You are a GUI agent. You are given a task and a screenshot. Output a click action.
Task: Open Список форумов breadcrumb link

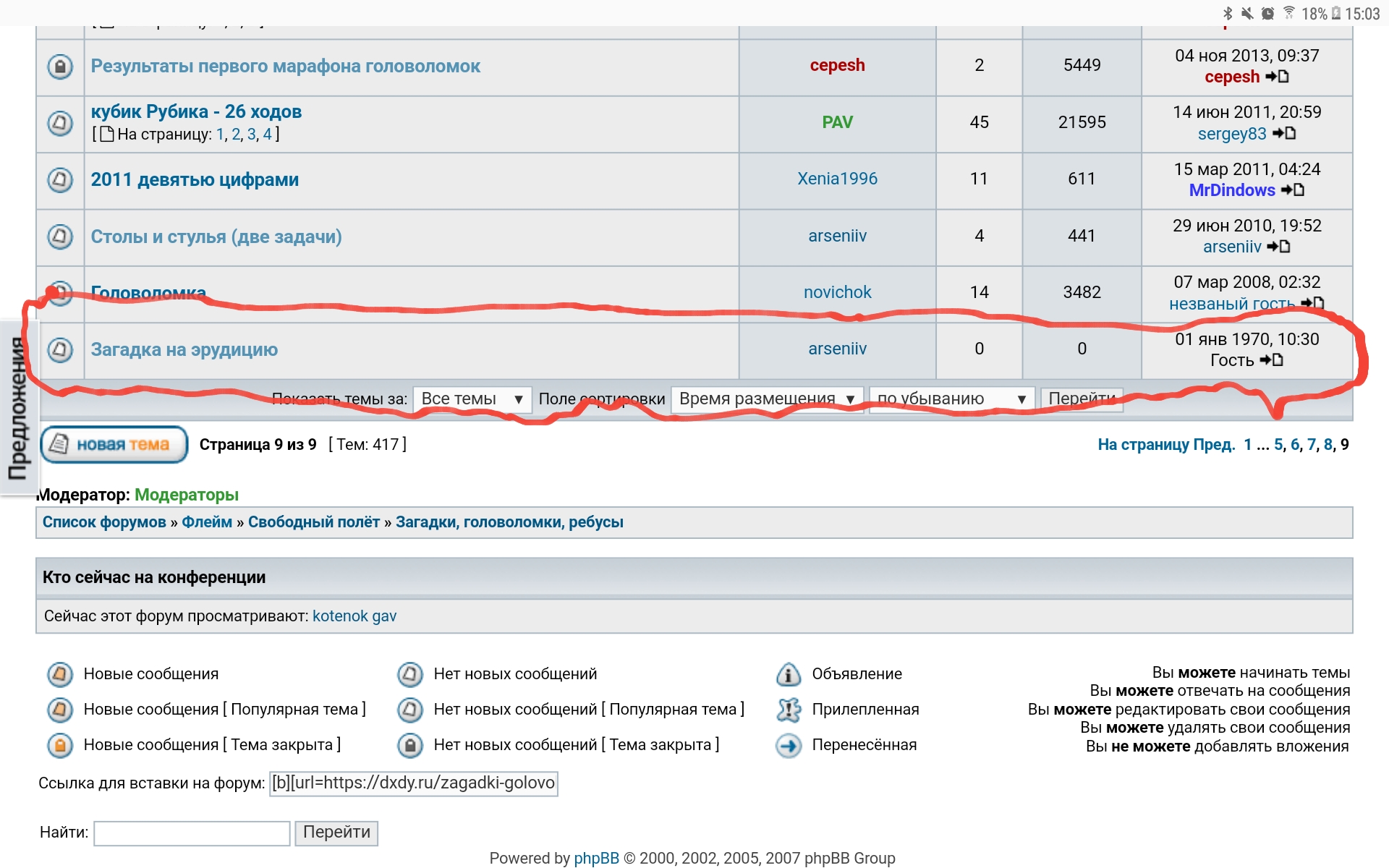104,522
